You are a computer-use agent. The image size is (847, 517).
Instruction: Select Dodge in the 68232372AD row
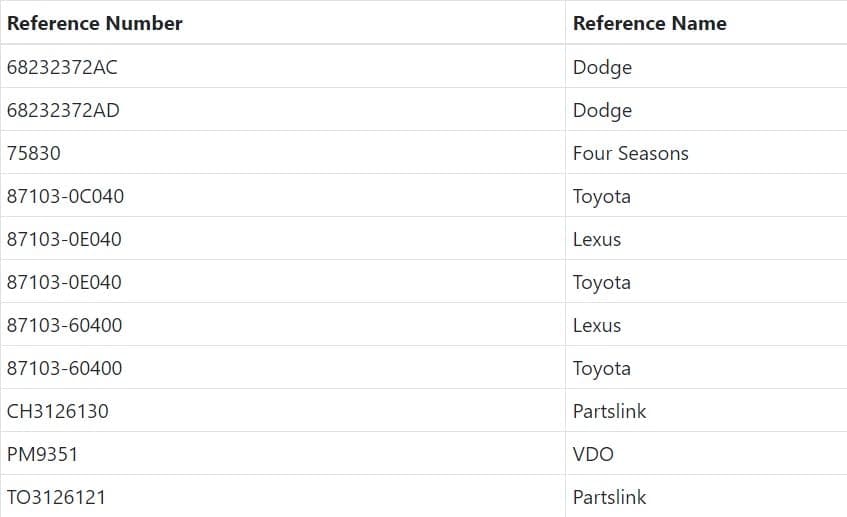pos(602,111)
